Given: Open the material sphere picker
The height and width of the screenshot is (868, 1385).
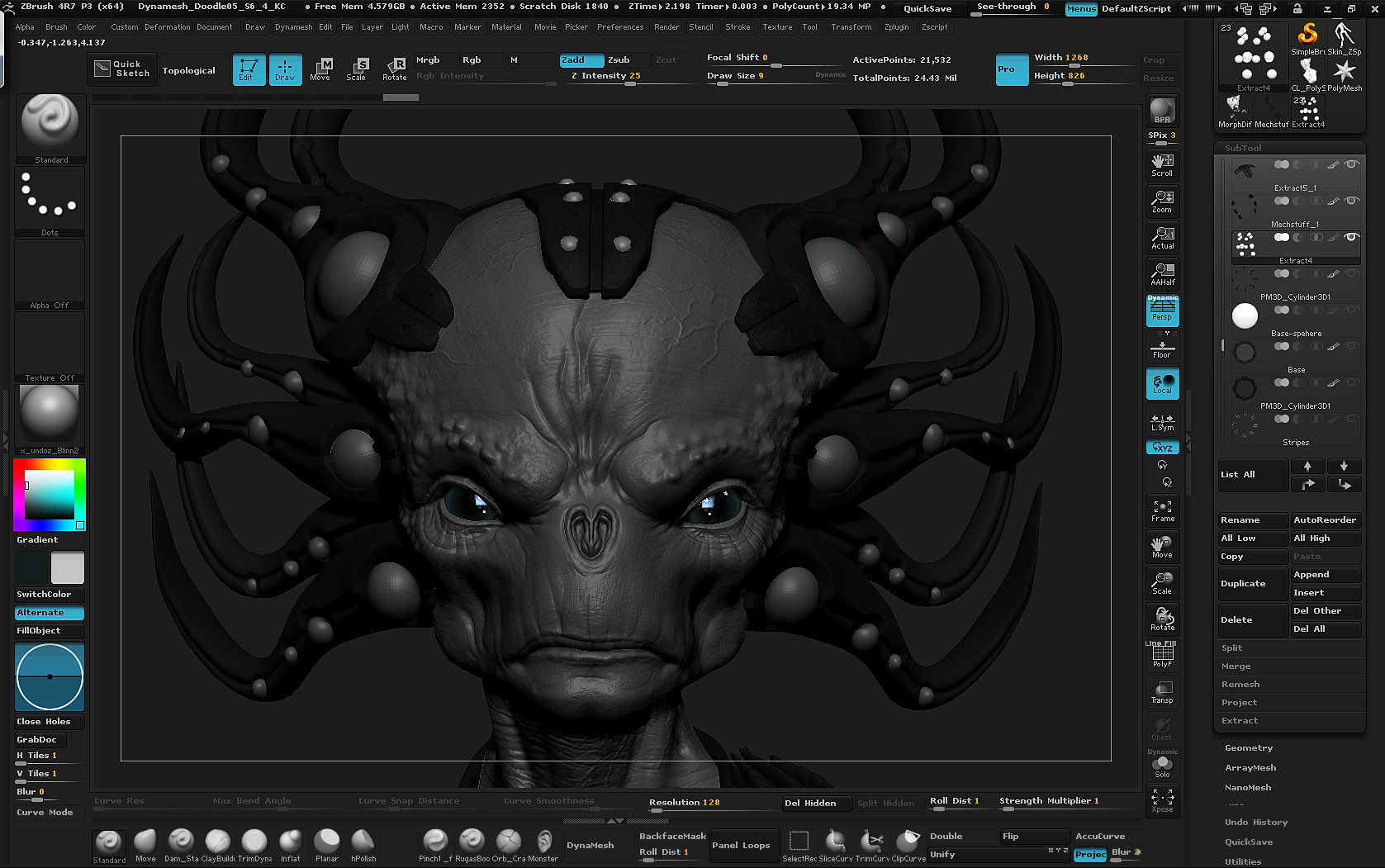Looking at the screenshot, I should (50, 420).
